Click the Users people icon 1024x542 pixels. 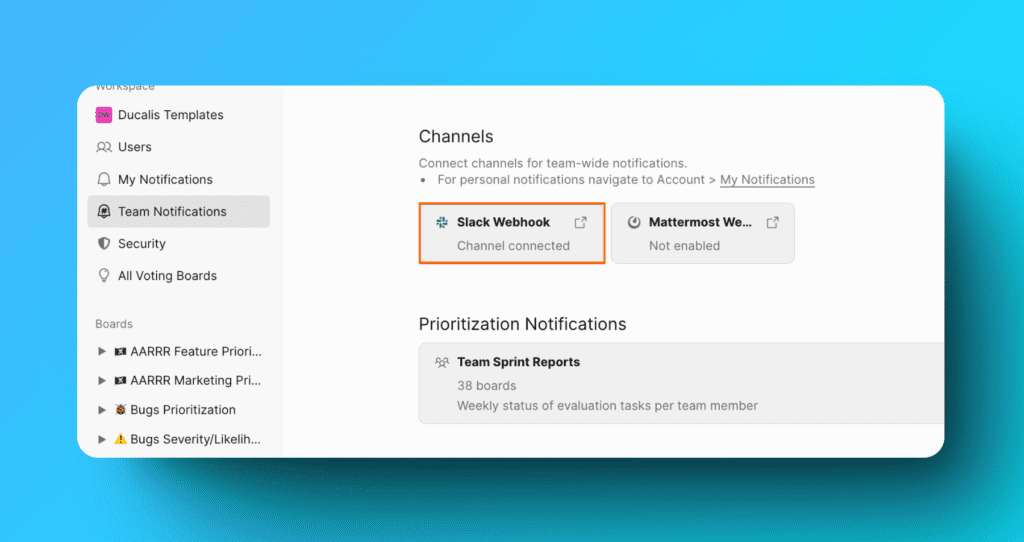[103, 147]
